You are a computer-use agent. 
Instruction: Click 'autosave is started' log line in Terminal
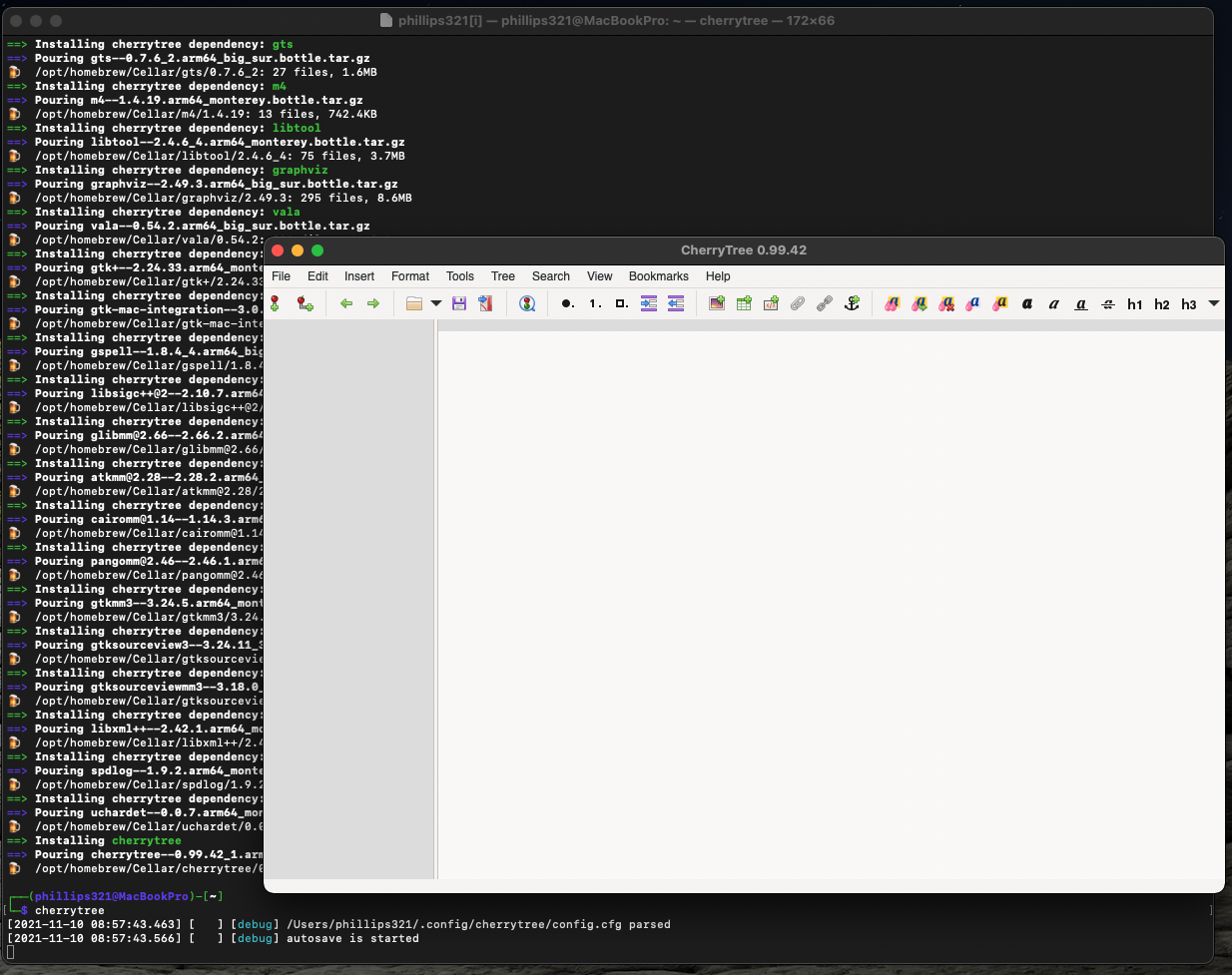click(352, 938)
